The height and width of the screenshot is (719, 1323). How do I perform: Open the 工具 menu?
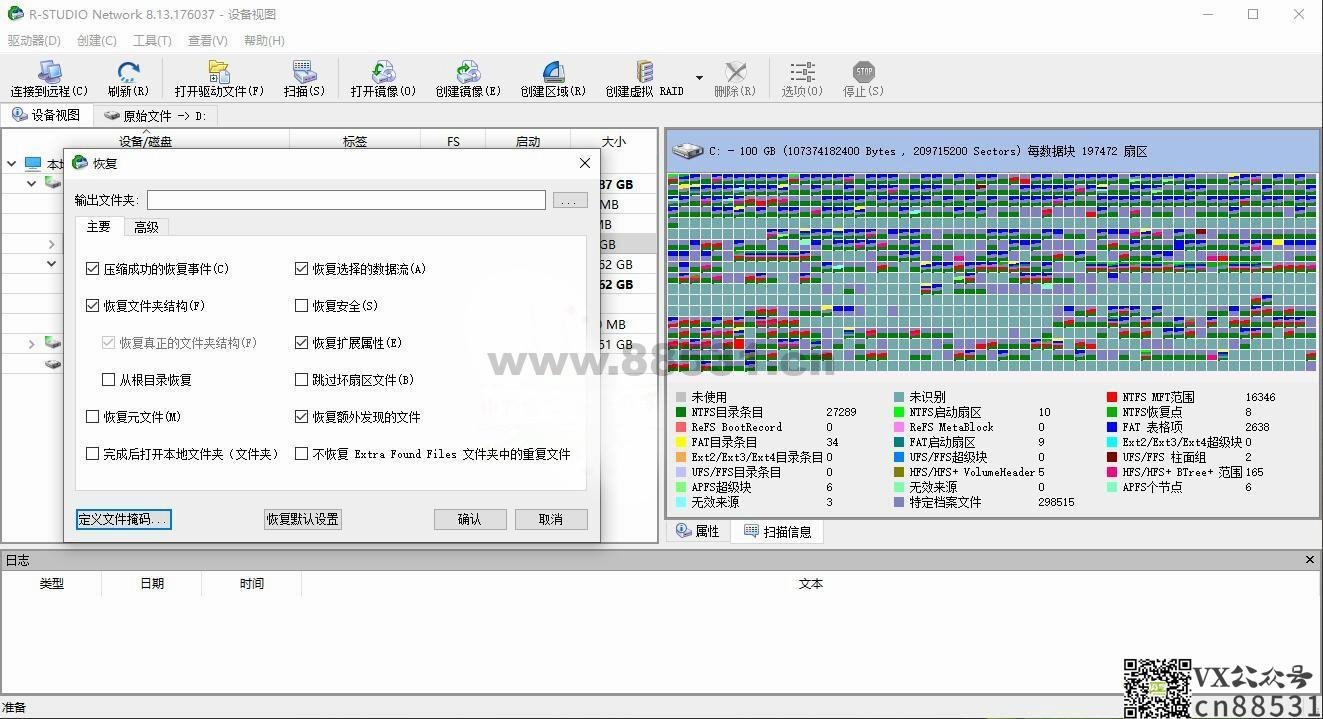152,41
